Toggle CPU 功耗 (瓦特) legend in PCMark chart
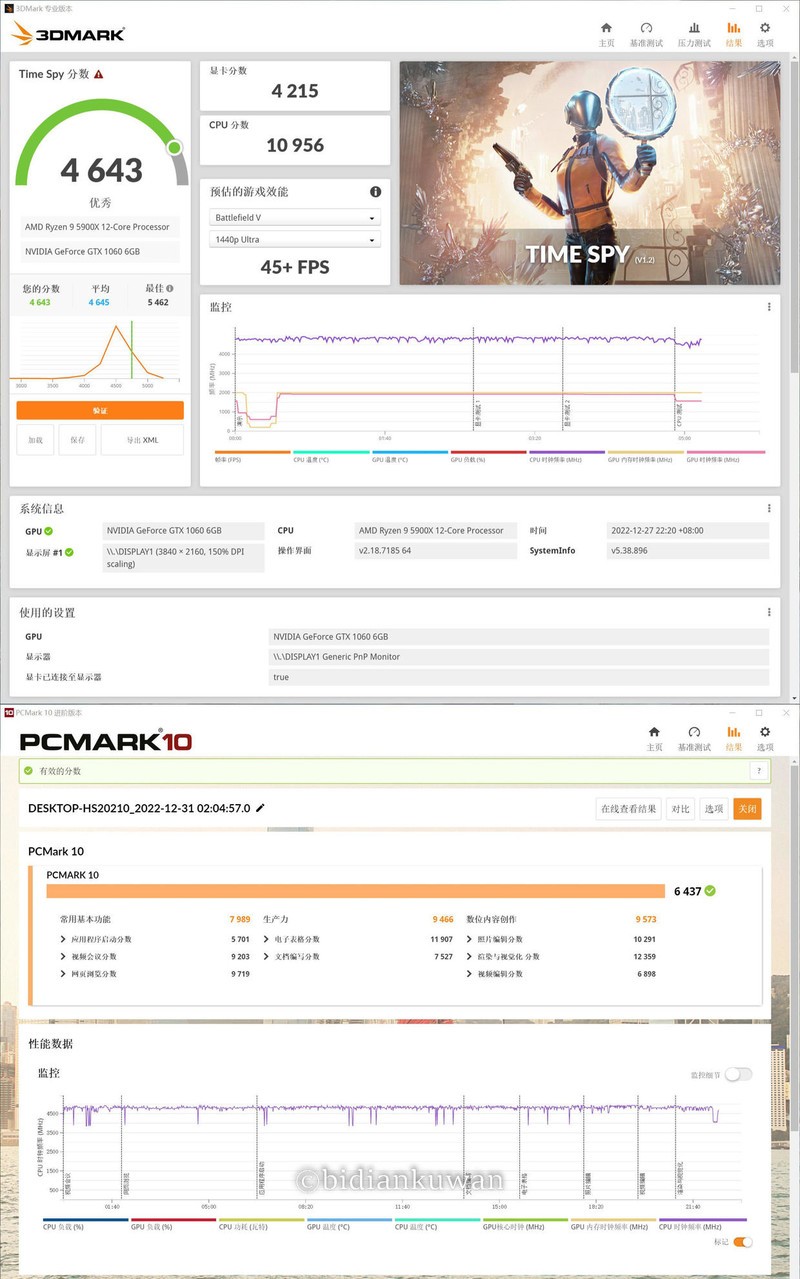The width and height of the screenshot is (800, 1279). pos(261,1223)
